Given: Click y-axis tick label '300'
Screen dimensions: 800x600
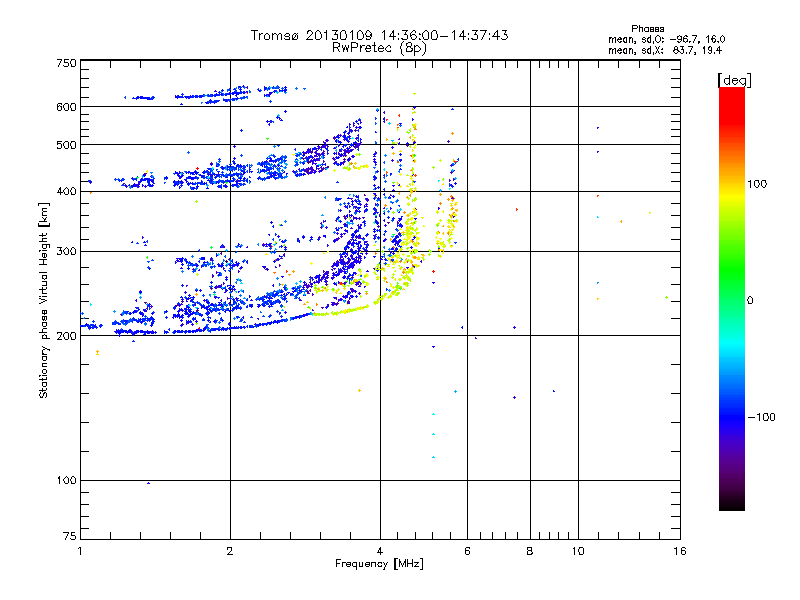Looking at the screenshot, I should click(67, 252).
